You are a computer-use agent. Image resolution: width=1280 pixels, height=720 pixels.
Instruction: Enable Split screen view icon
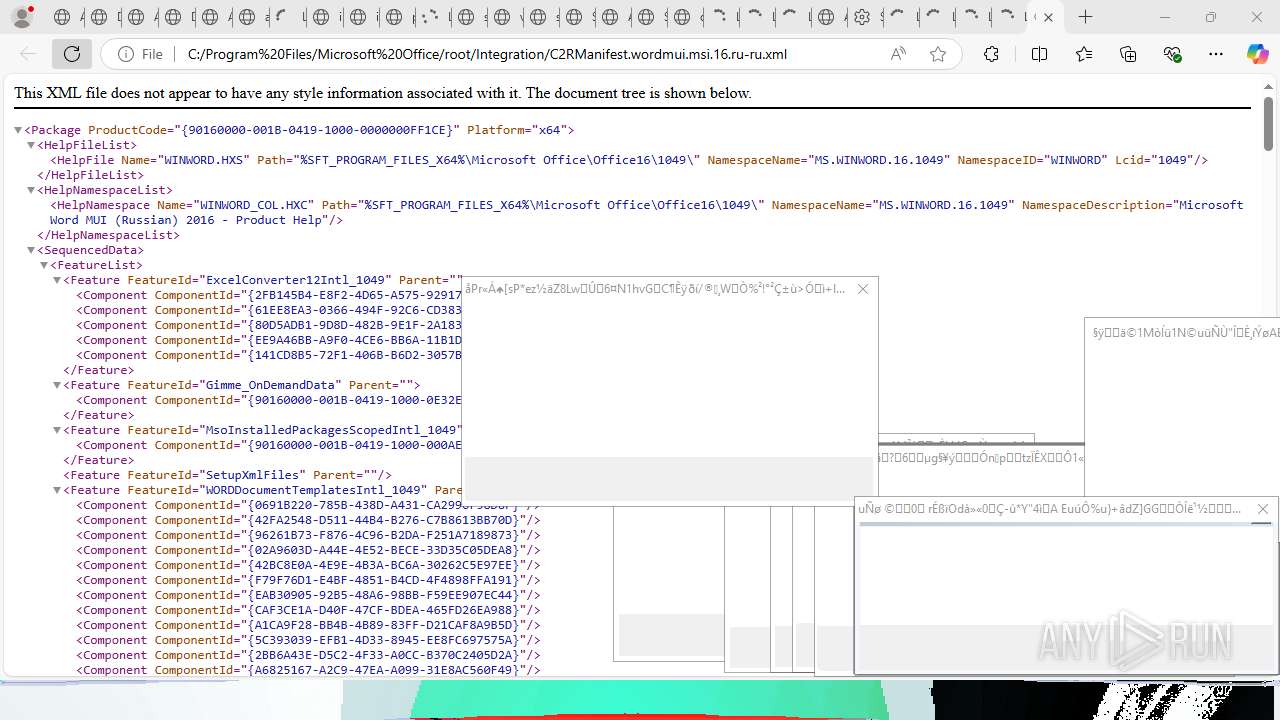[1039, 54]
